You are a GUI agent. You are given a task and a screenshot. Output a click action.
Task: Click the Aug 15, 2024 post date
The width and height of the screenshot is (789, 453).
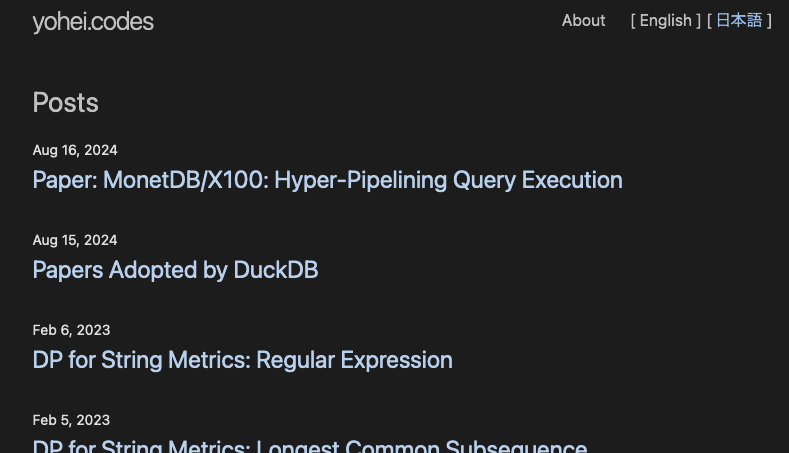75,240
